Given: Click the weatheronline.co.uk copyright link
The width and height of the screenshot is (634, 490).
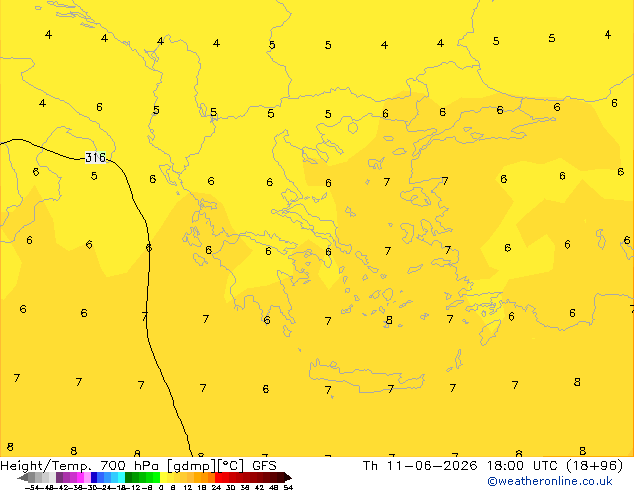Looking at the screenshot, I should (x=550, y=481).
